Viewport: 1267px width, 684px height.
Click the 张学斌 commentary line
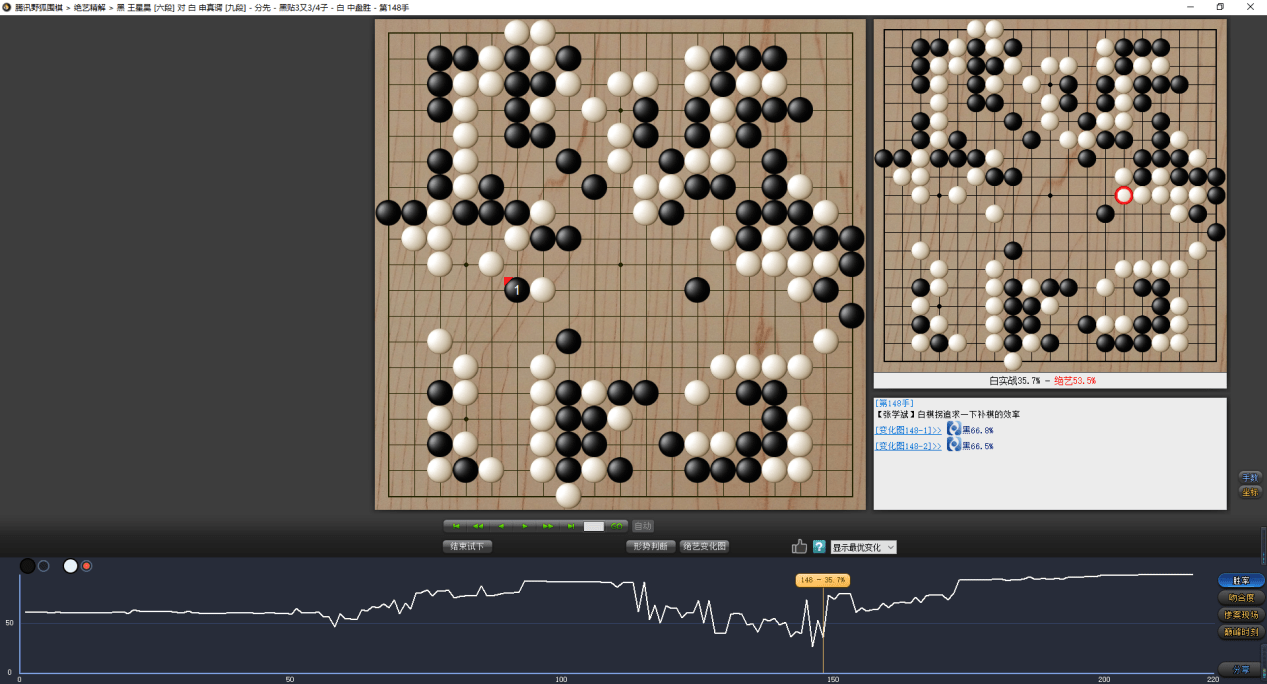pyautogui.click(x=947, y=414)
